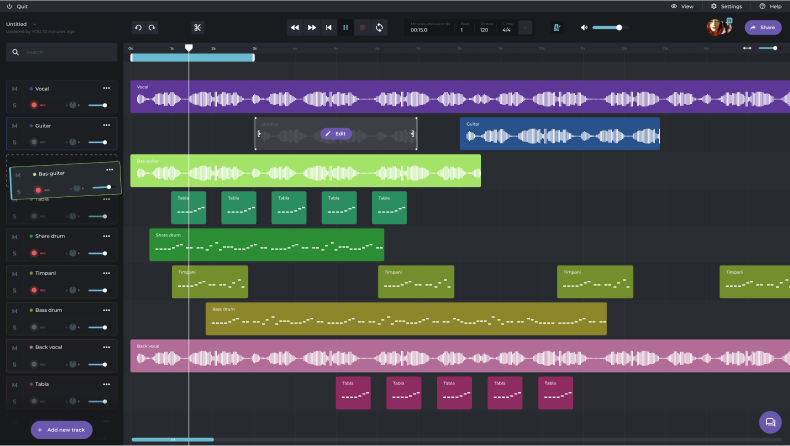Mute master volume via speaker icon
The width and height of the screenshot is (790, 446).
tap(584, 28)
